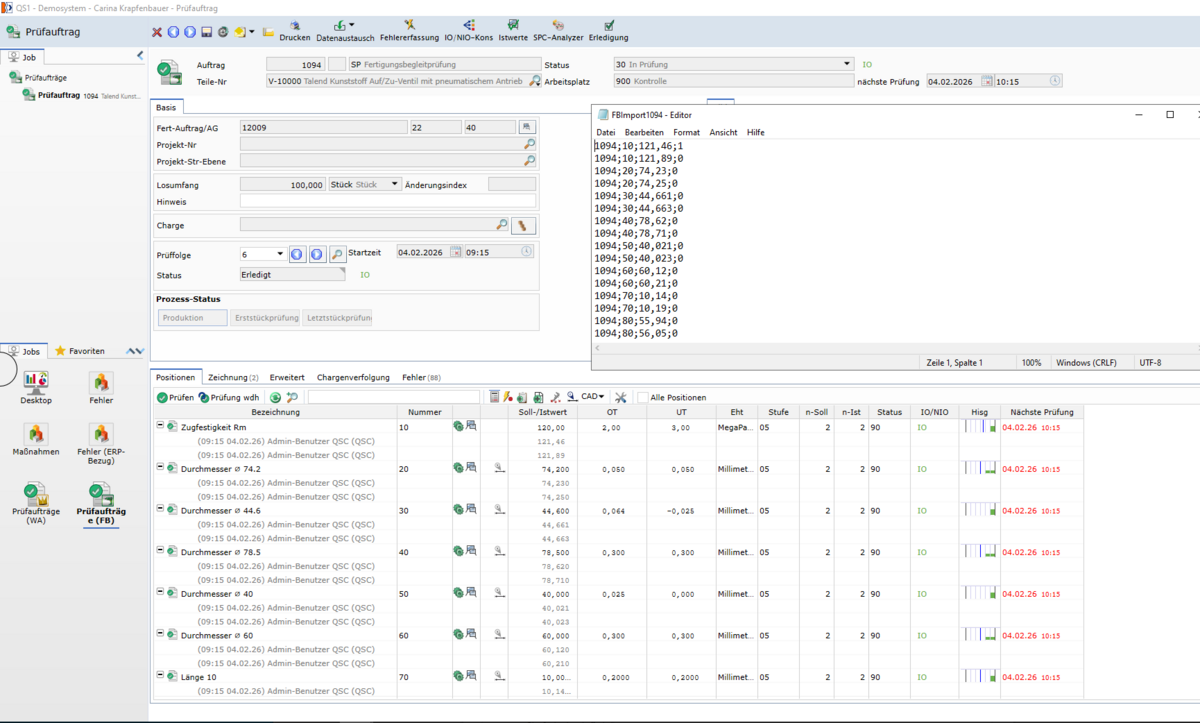Viewport: 1200px width, 723px height.
Task: Click the Erststückprüfung button
Action: pos(265,318)
